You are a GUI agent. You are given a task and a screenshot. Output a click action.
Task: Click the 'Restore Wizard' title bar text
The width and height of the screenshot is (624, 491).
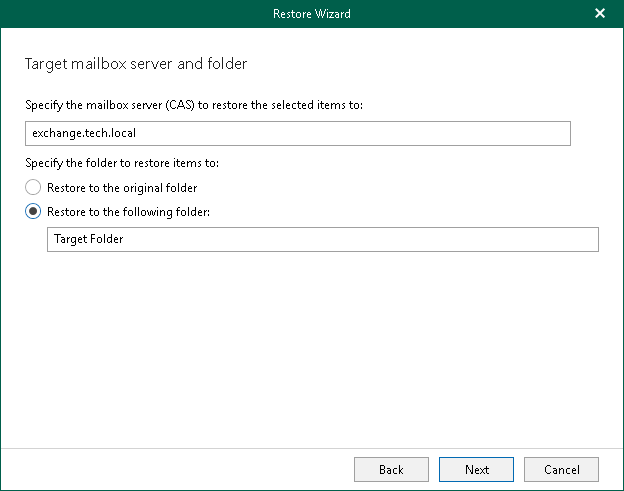pyautogui.click(x=311, y=14)
